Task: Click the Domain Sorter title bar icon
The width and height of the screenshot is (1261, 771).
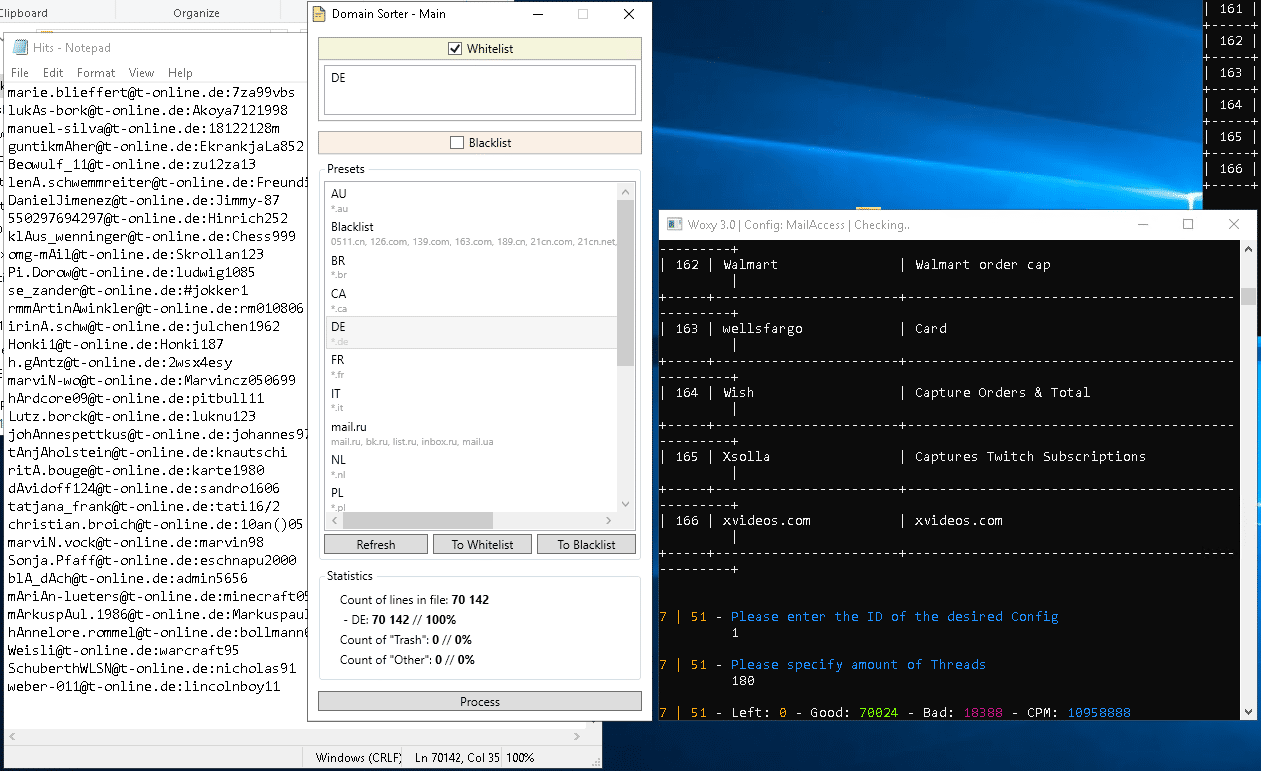Action: [x=319, y=15]
